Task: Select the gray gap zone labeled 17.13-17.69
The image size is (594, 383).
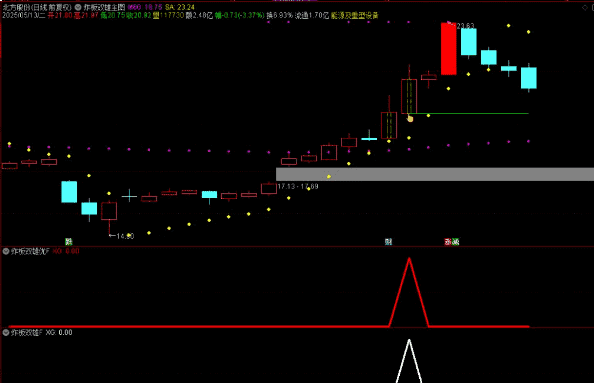Action: pos(435,174)
